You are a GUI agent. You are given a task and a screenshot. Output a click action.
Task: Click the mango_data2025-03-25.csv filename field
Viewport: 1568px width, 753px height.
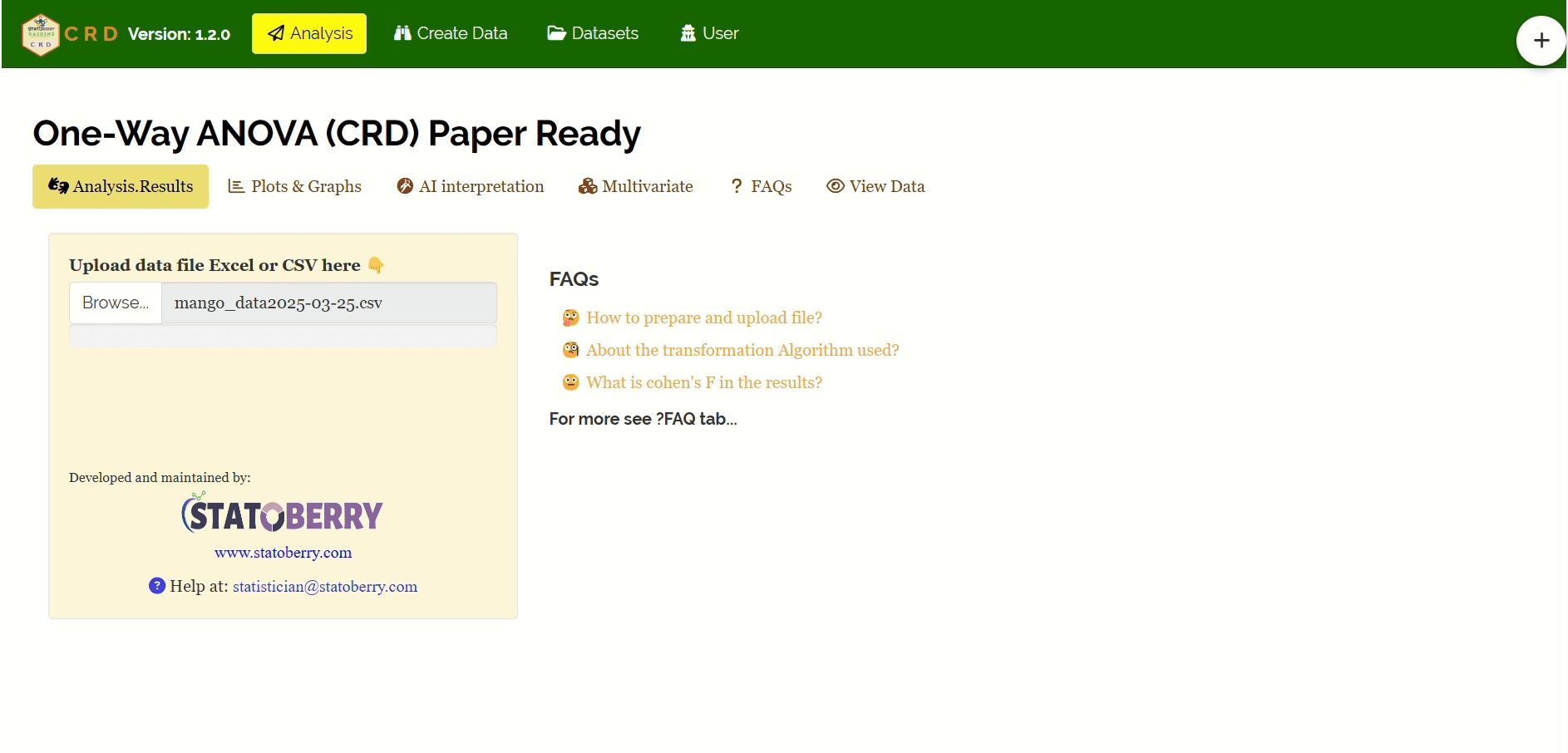point(328,303)
